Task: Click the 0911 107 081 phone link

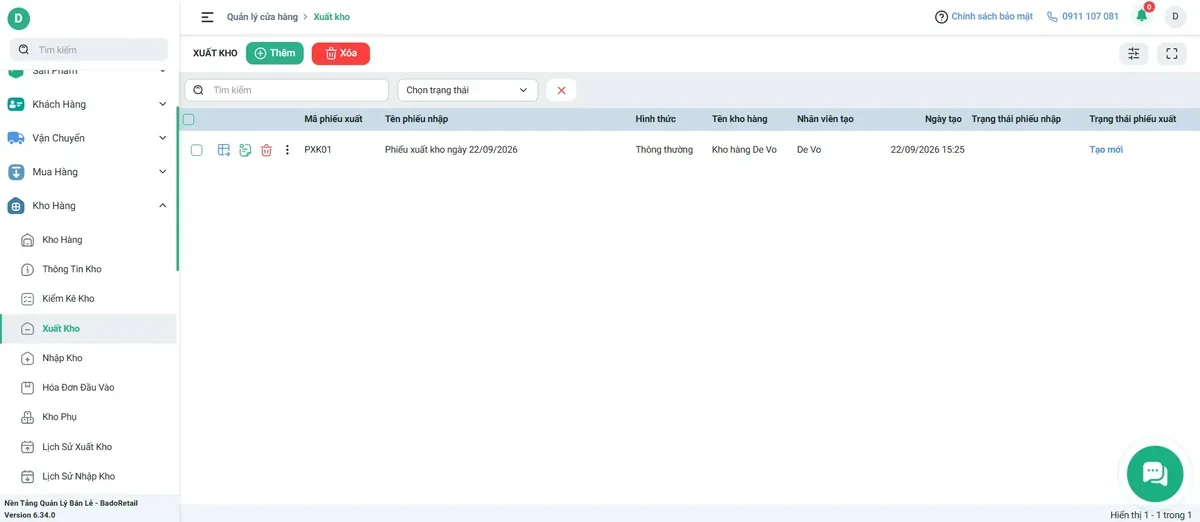Action: 1090,17
